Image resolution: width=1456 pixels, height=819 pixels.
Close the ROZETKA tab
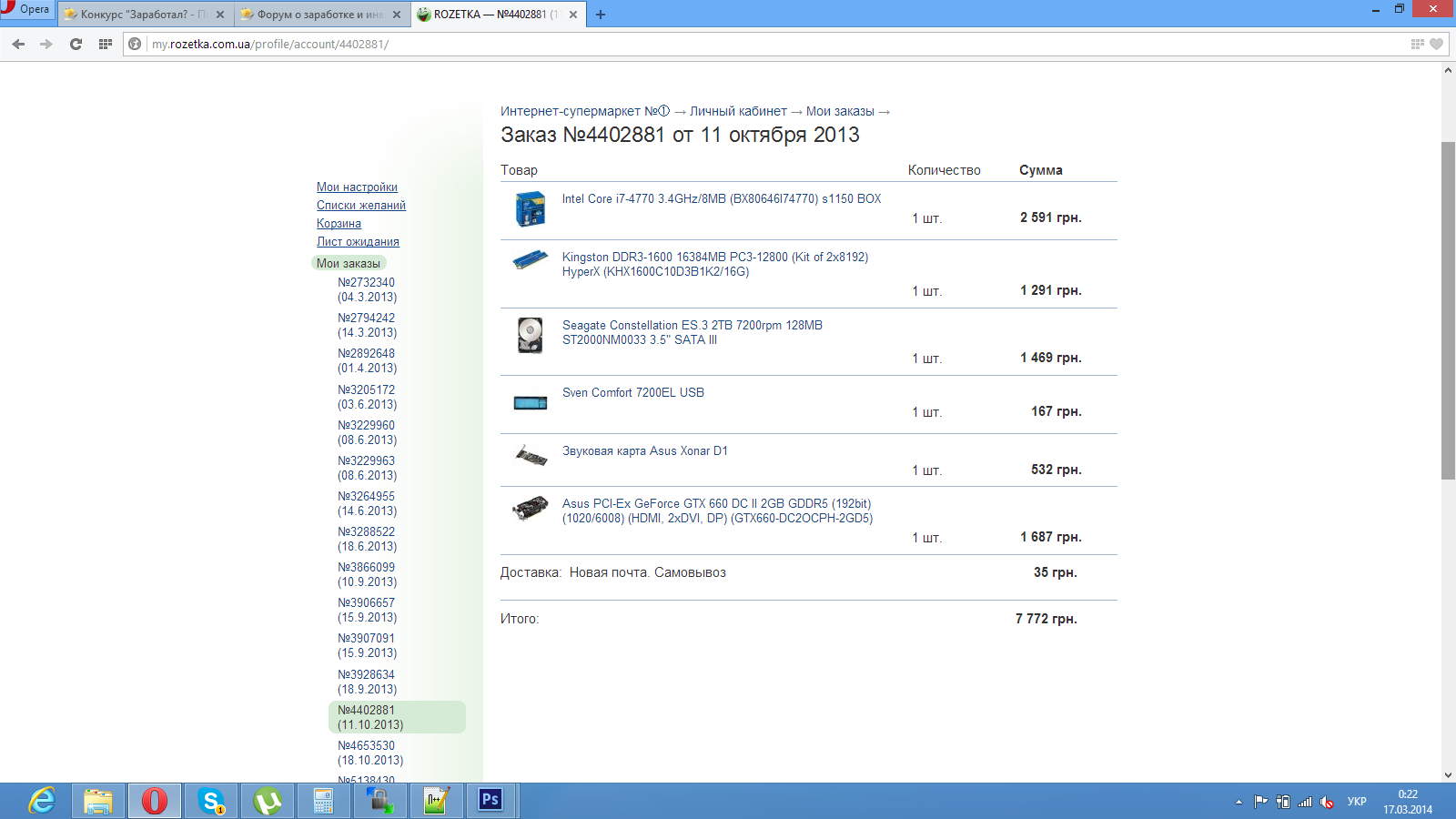pyautogui.click(x=573, y=15)
